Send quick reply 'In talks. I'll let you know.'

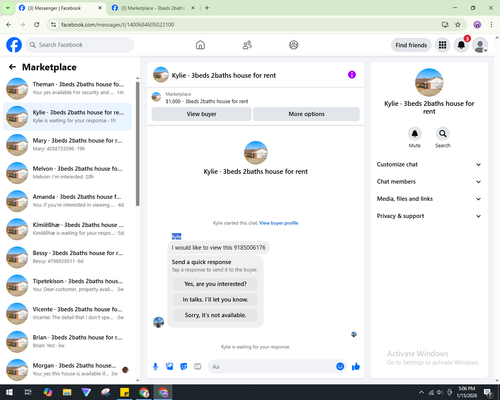[215, 300]
